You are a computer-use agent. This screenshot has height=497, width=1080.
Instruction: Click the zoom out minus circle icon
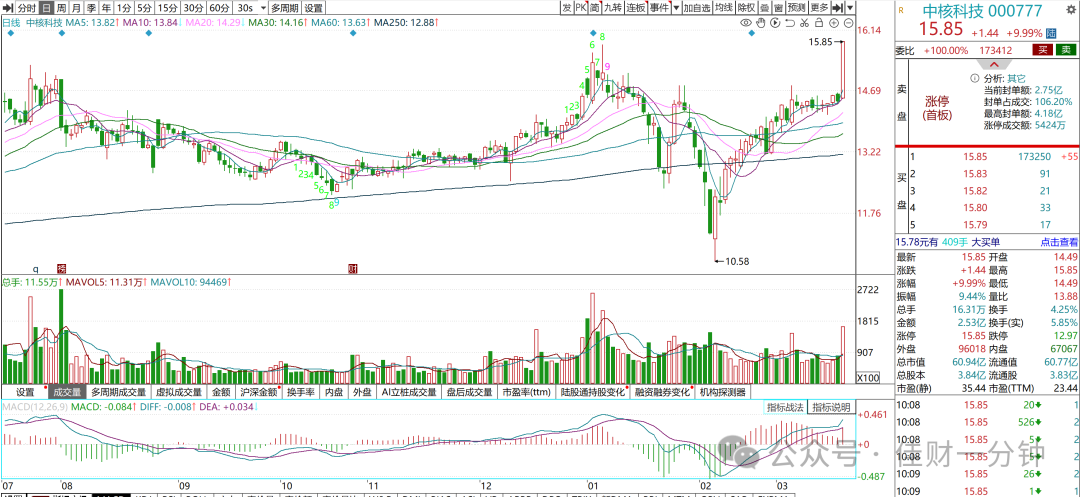click(847, 23)
